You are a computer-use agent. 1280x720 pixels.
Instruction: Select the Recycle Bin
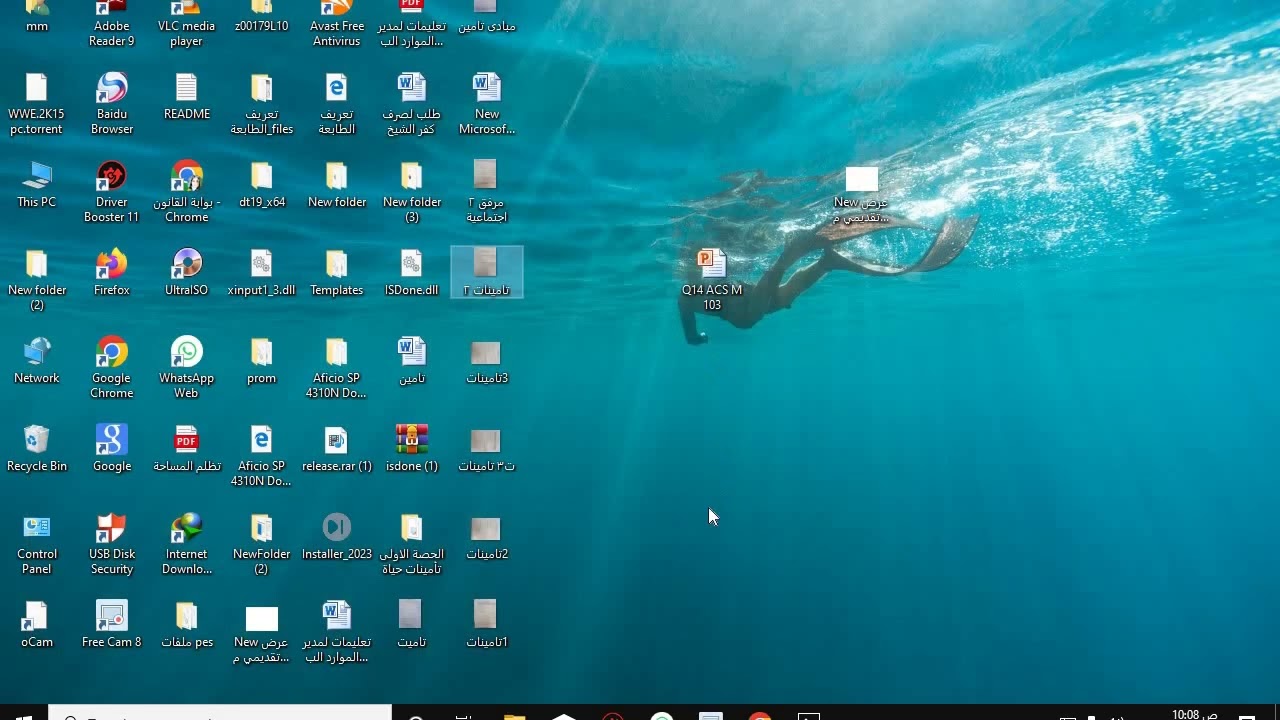(x=36, y=449)
